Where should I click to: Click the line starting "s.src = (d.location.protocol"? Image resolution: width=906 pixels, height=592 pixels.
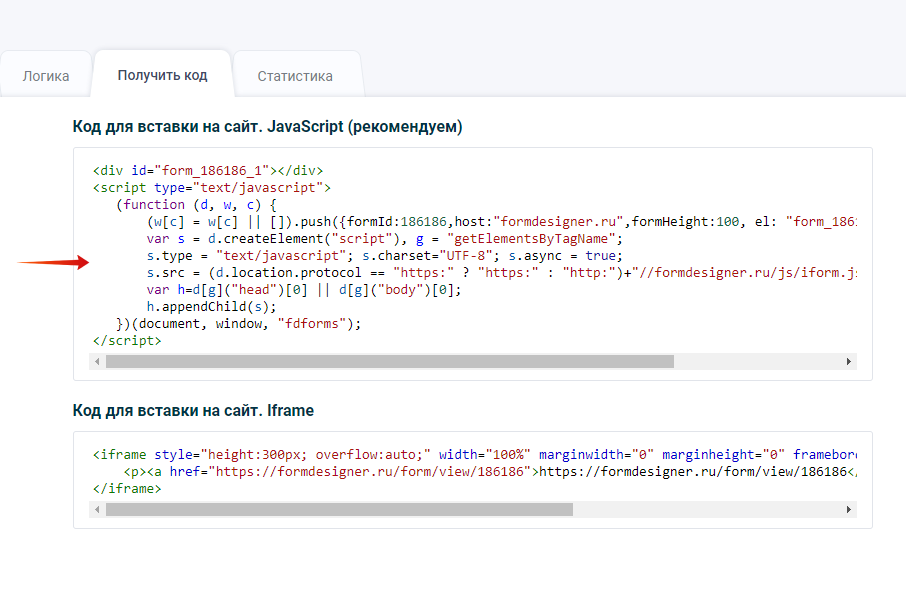[502, 273]
